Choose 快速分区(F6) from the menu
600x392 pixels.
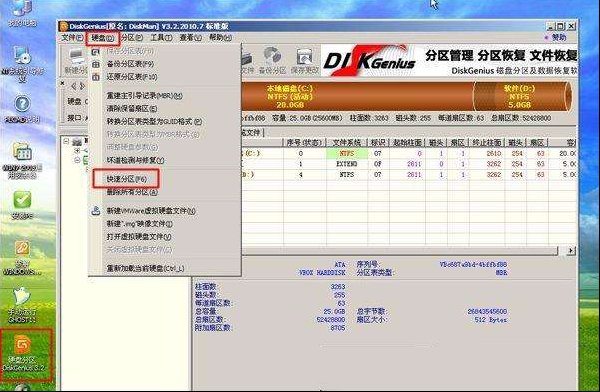(x=127, y=179)
